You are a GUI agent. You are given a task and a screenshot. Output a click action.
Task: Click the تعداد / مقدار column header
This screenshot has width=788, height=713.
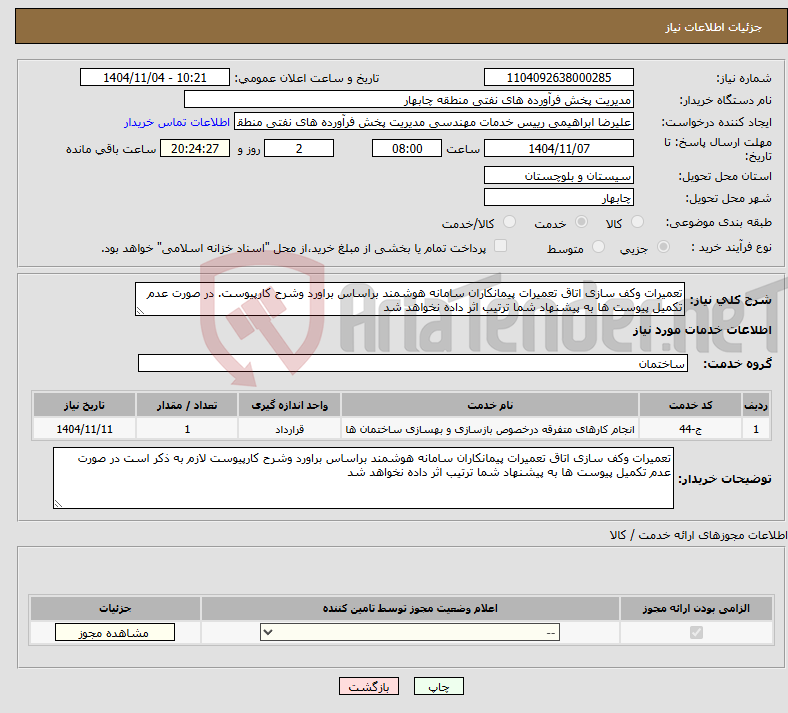(x=187, y=405)
